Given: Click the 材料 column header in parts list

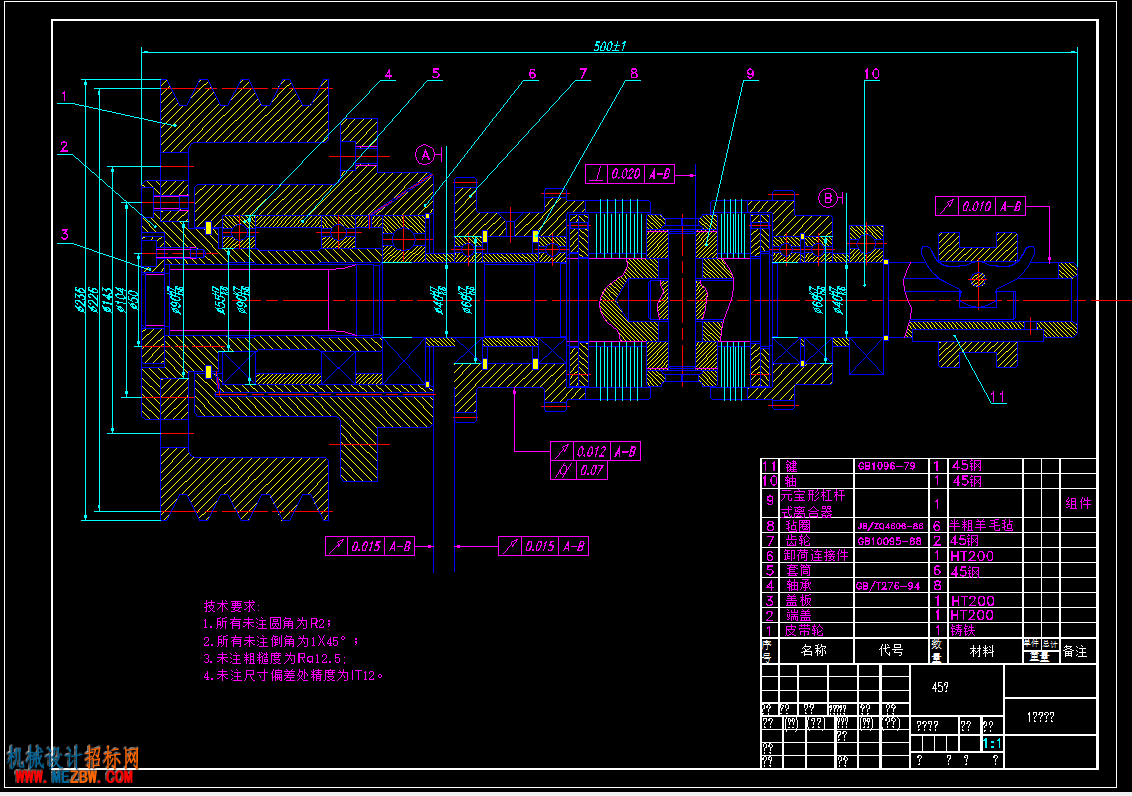Looking at the screenshot, I should tap(982, 651).
